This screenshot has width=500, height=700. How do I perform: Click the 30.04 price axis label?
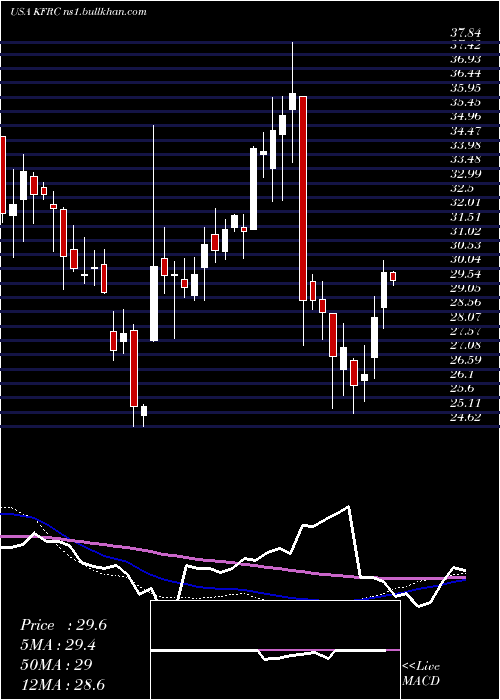point(465,259)
